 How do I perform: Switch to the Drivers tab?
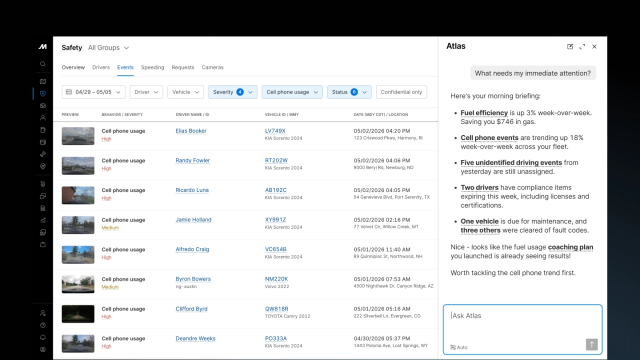(x=101, y=67)
